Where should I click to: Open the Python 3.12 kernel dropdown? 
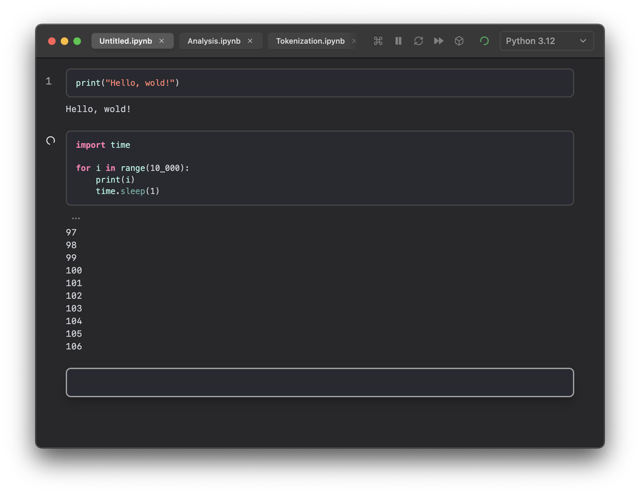pos(547,41)
